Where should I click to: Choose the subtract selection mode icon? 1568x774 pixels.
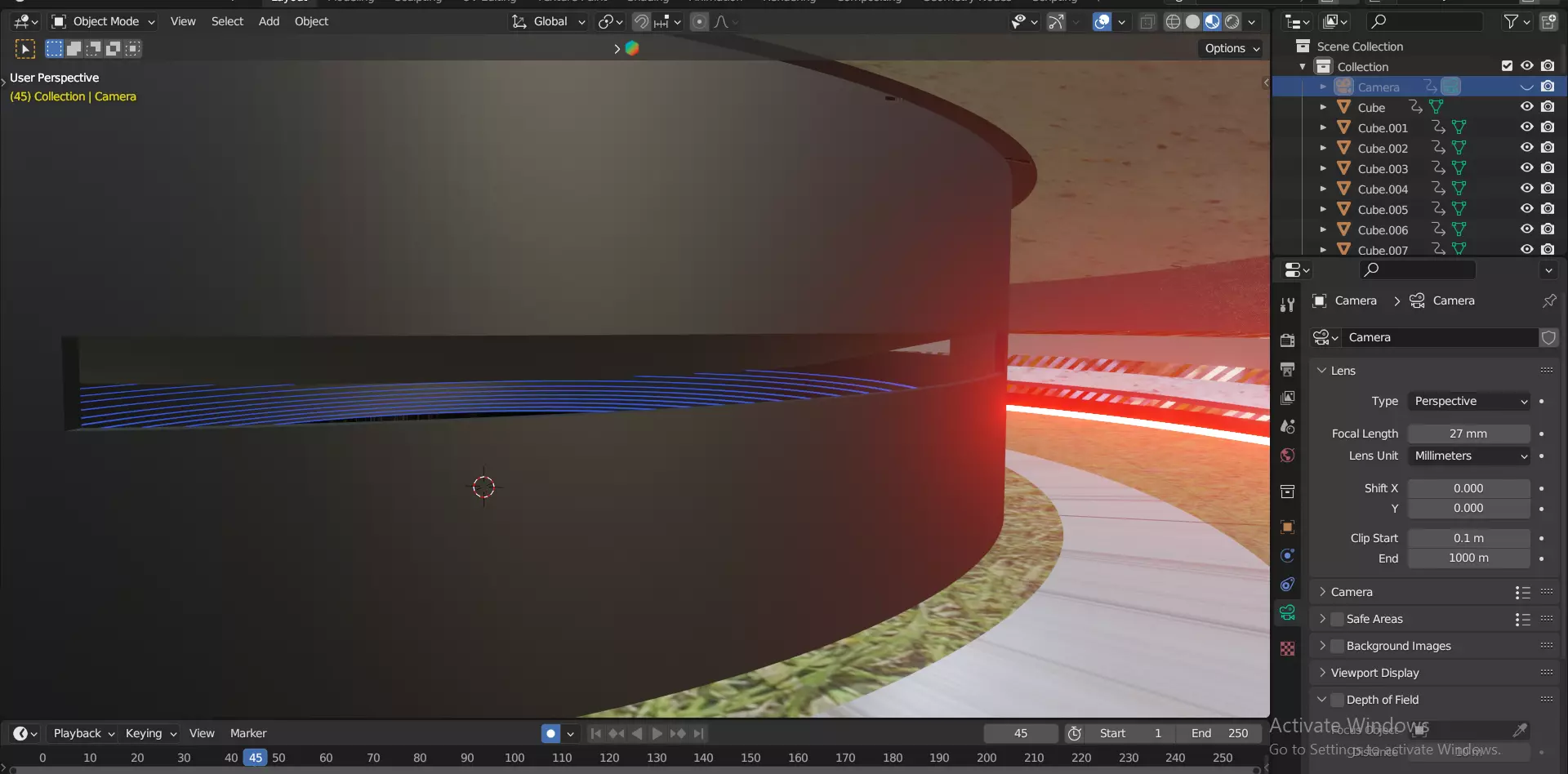coord(93,49)
